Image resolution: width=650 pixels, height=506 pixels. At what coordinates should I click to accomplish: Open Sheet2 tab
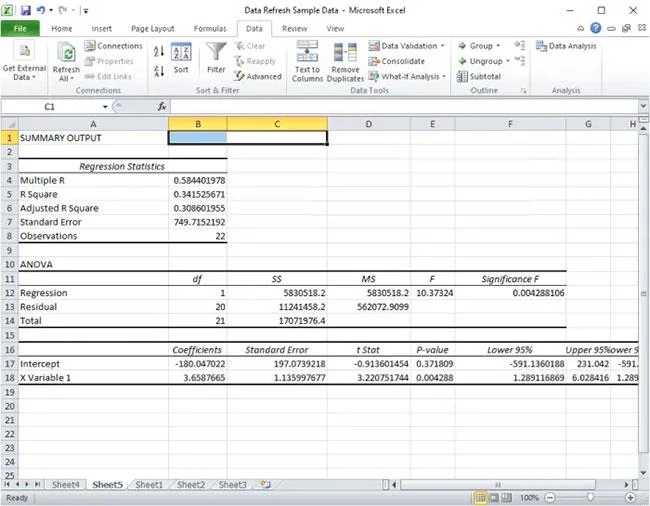[191, 484]
